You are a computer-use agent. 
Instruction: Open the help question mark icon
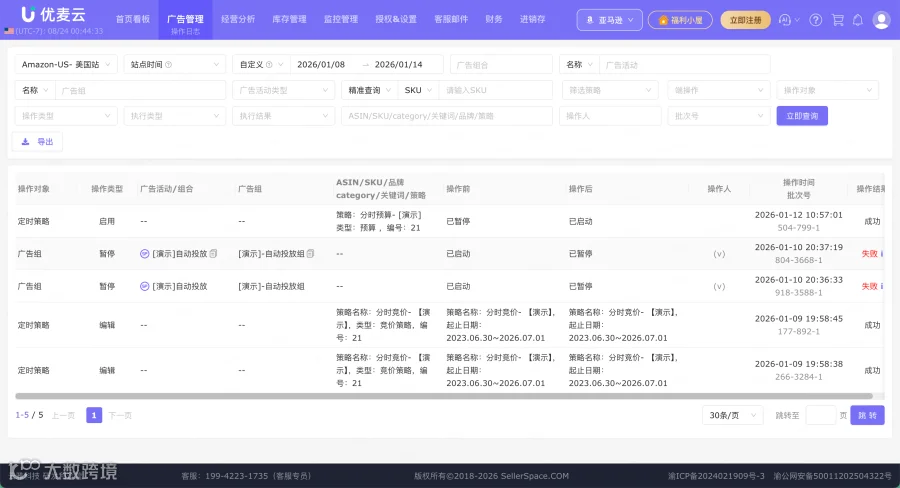coord(816,20)
